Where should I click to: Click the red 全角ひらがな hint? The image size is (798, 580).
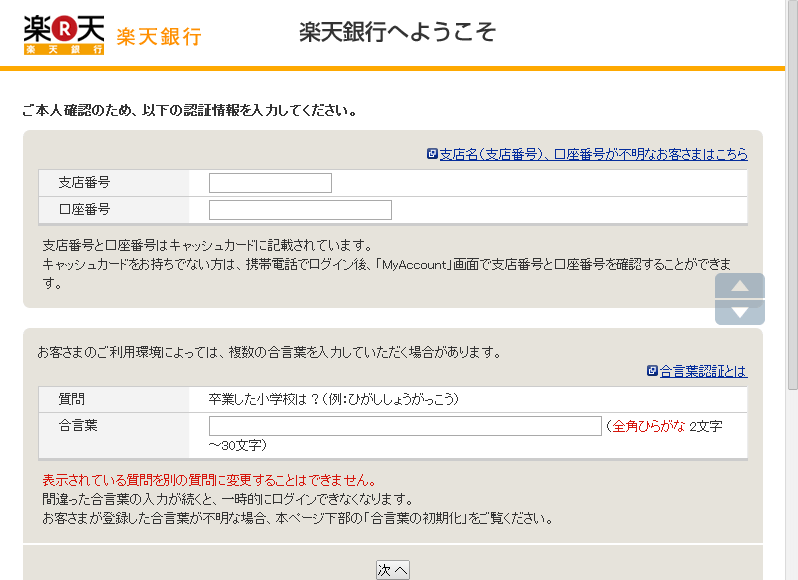(648, 426)
